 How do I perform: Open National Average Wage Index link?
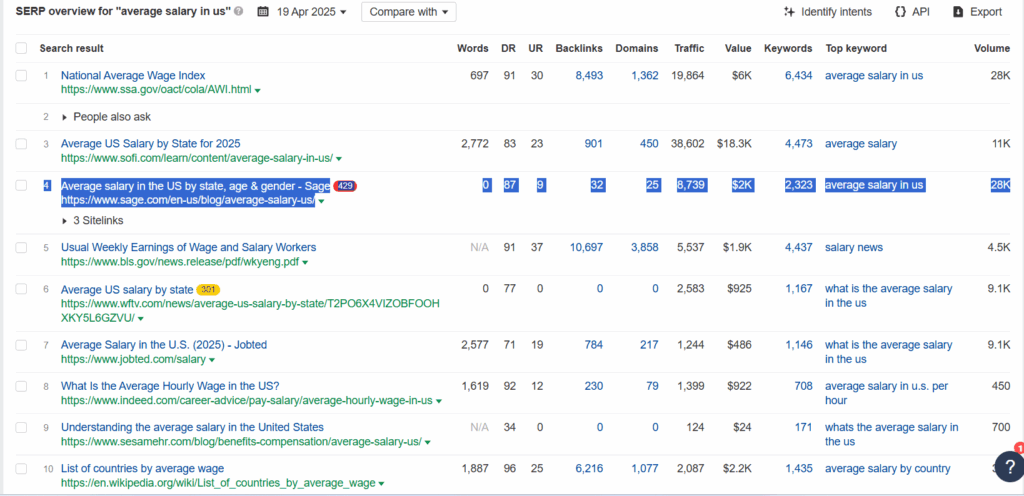pyautogui.click(x=133, y=75)
